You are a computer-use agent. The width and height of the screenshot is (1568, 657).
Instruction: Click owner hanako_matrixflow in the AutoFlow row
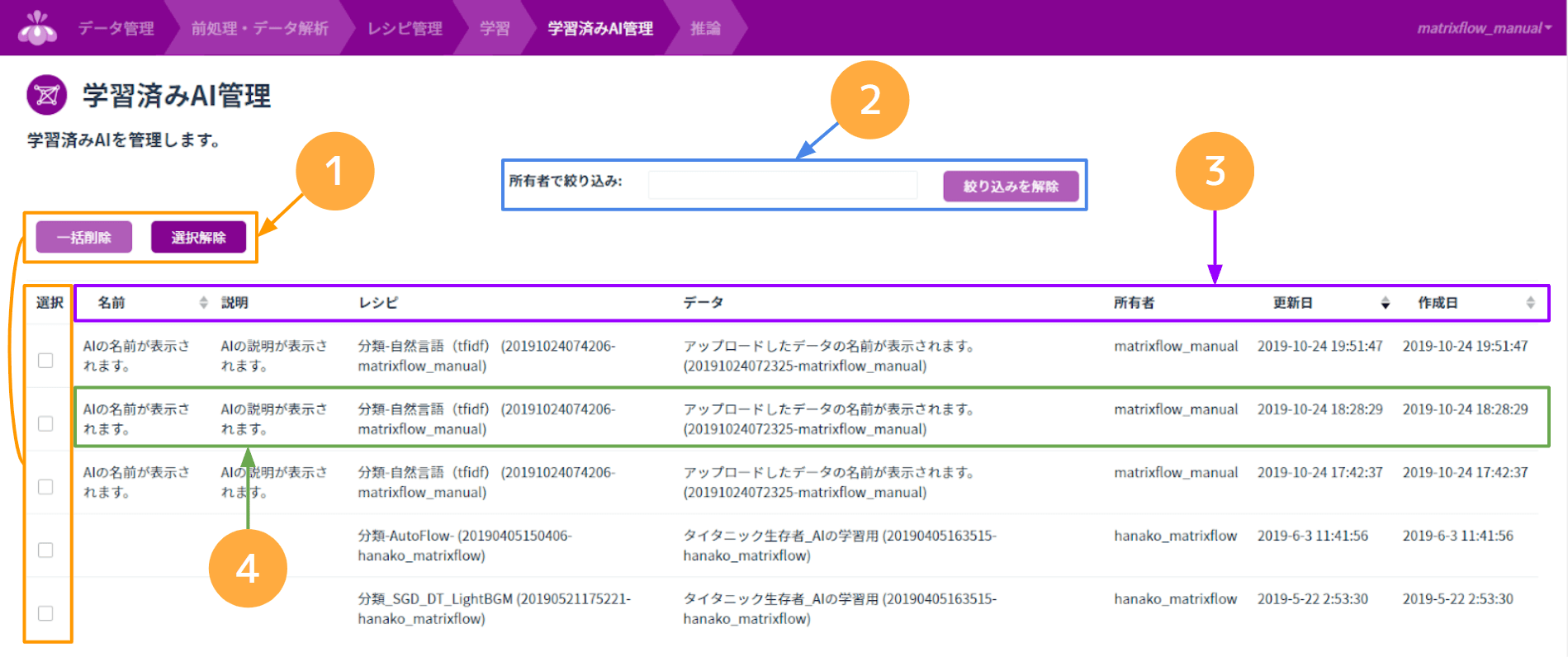[1176, 536]
